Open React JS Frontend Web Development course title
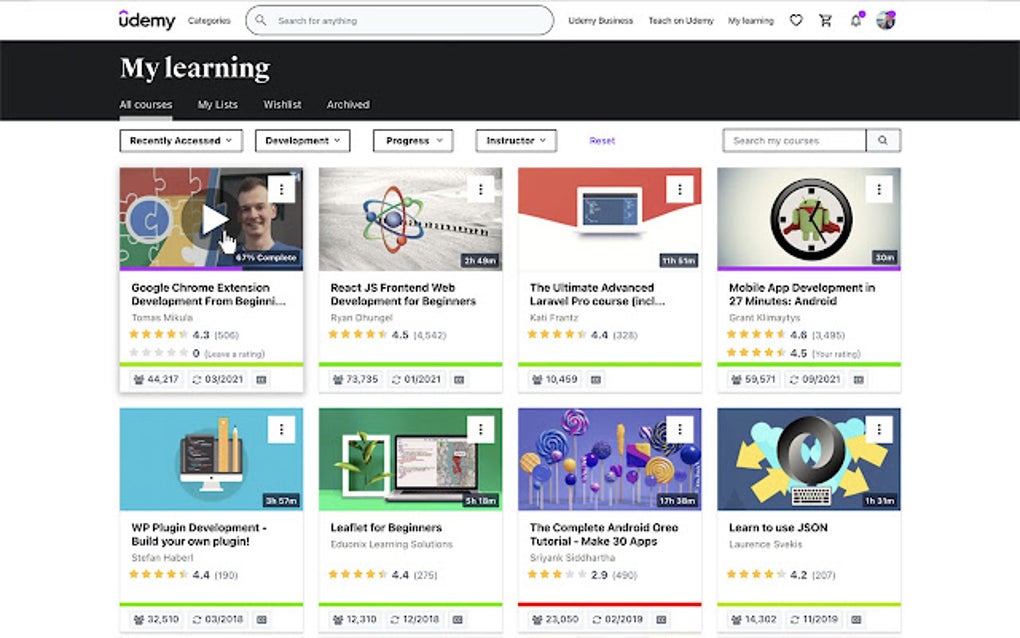1020x638 pixels. pos(403,294)
